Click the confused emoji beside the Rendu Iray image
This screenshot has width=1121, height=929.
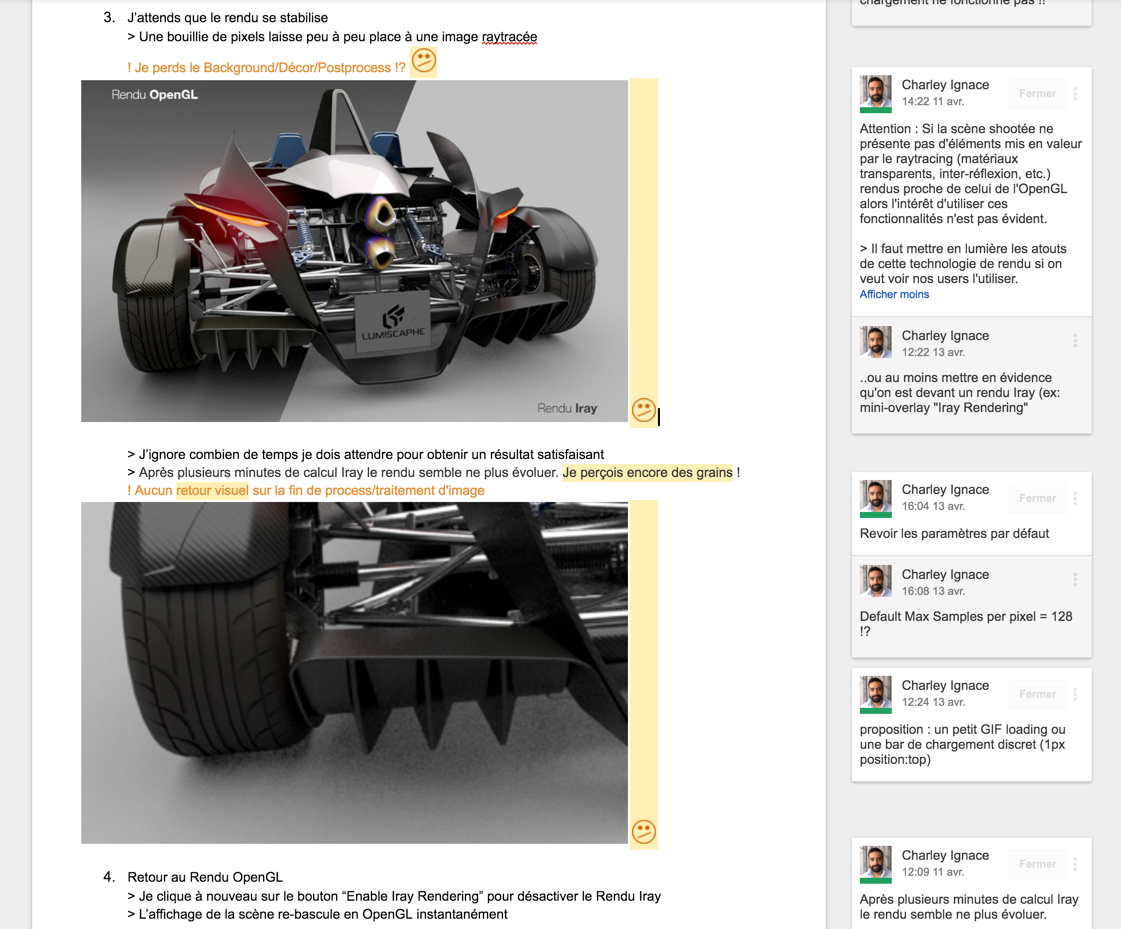tap(643, 410)
